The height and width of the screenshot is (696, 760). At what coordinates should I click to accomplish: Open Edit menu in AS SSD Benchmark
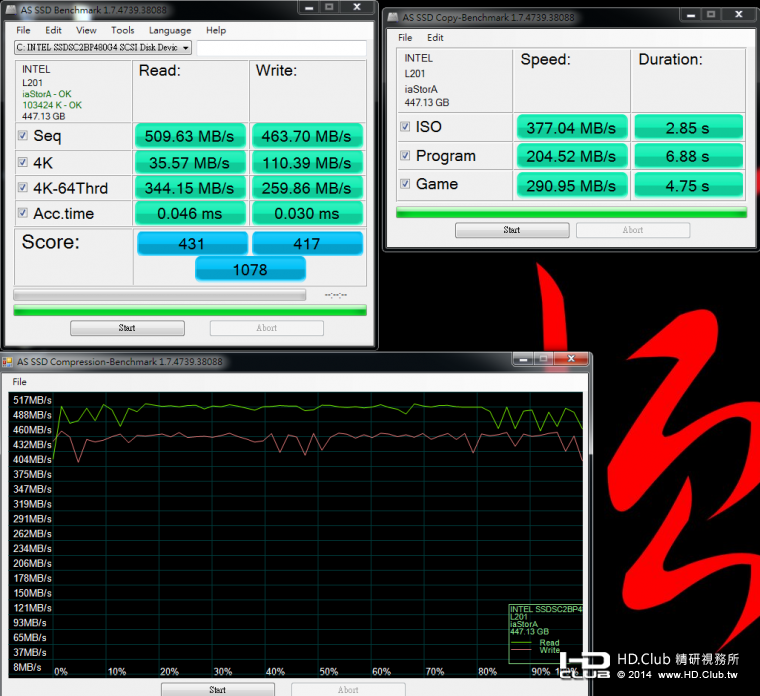click(53, 30)
